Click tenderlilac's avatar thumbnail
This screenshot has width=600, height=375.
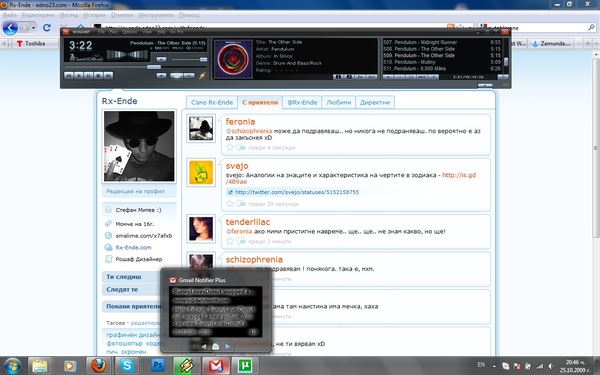tap(201, 229)
